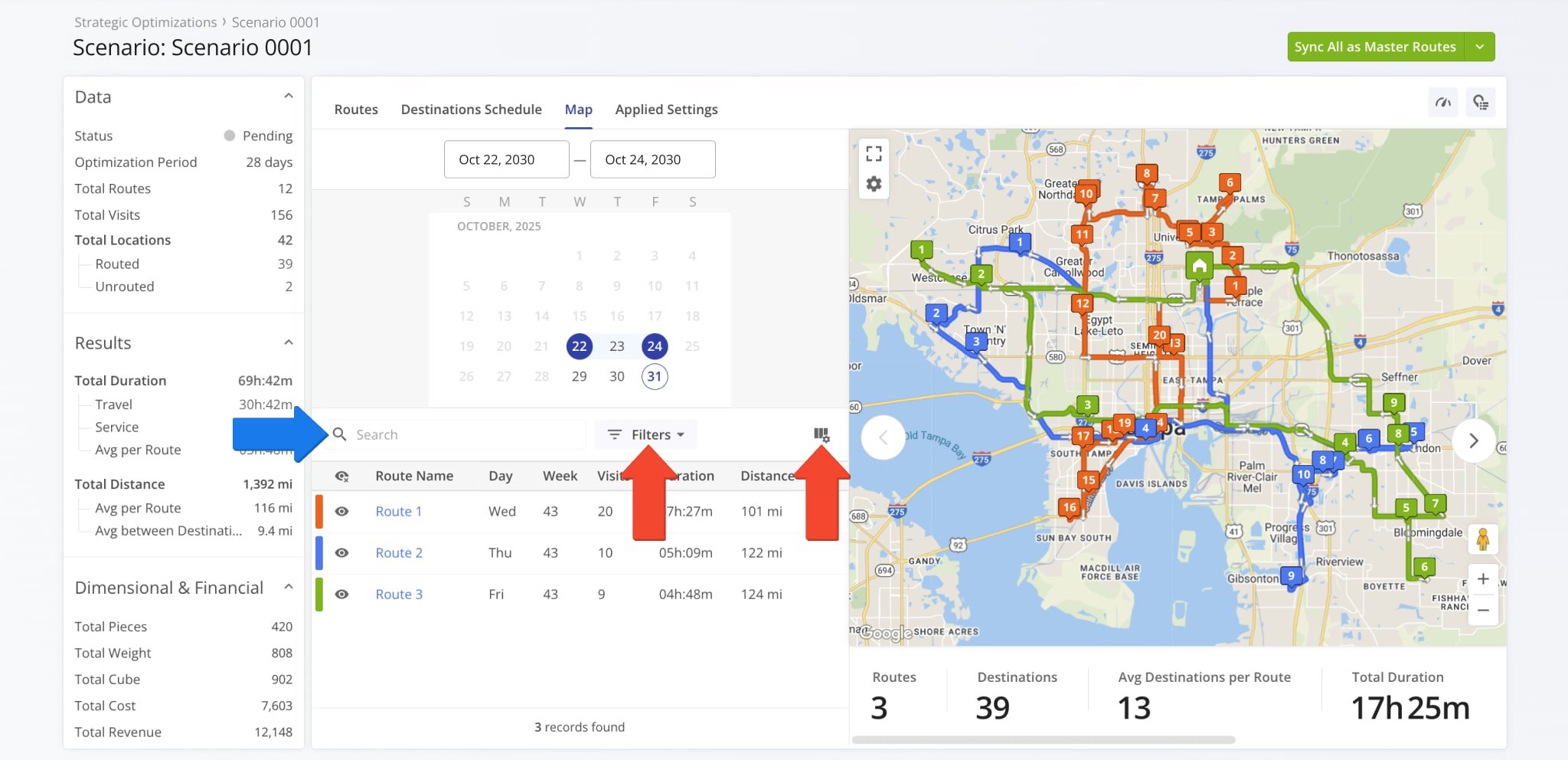Open the Applied Settings tab
The image size is (1568, 760).
click(x=666, y=110)
